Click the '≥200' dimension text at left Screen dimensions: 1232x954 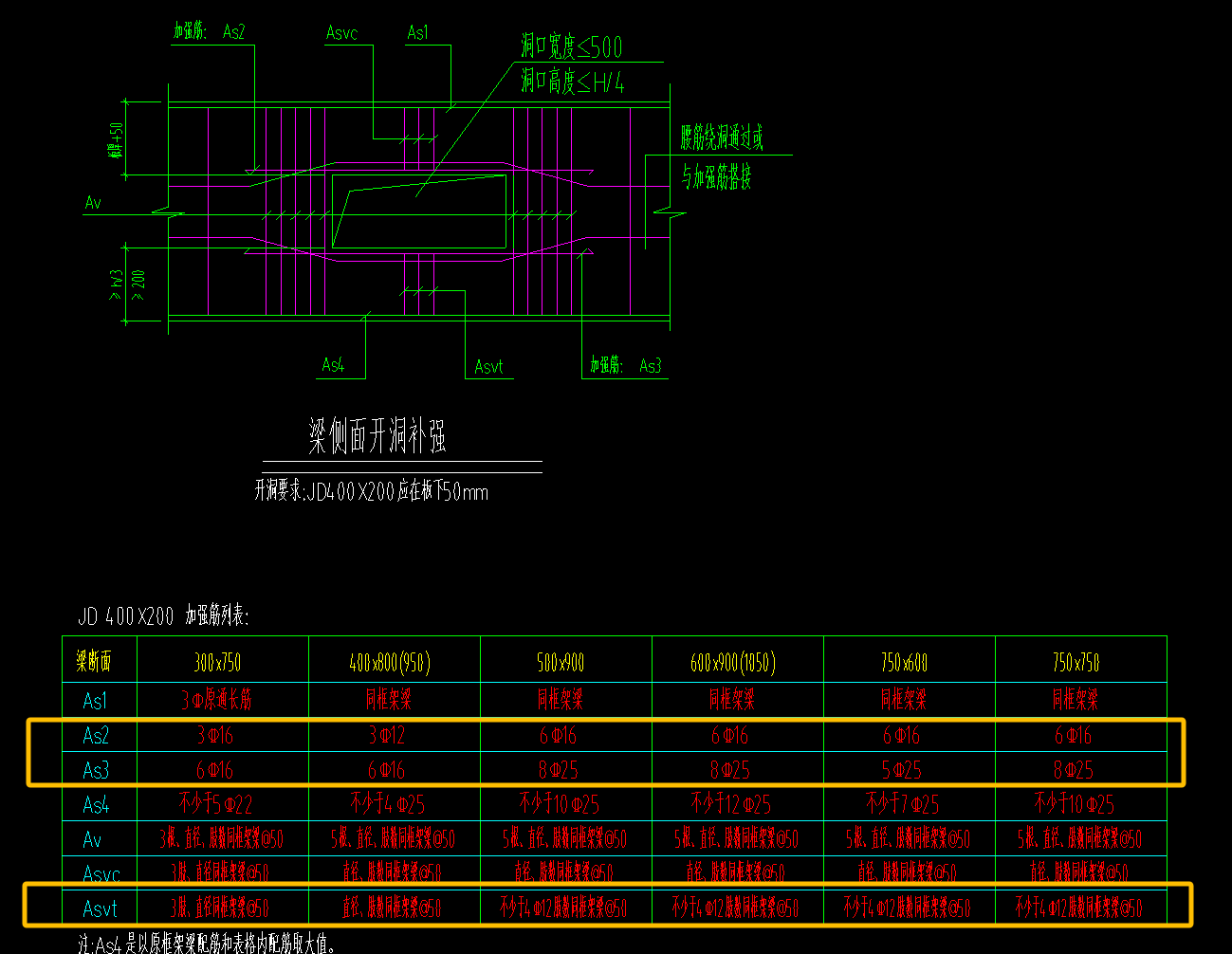[x=139, y=284]
